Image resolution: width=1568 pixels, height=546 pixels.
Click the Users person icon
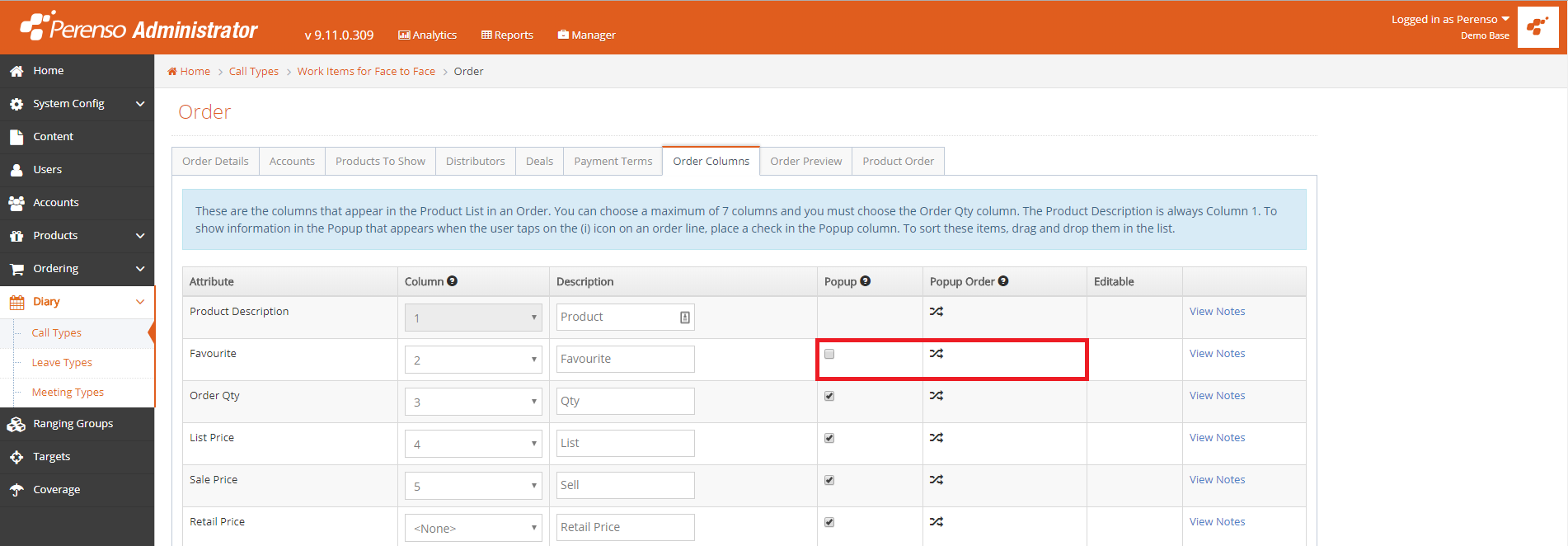pos(16,170)
